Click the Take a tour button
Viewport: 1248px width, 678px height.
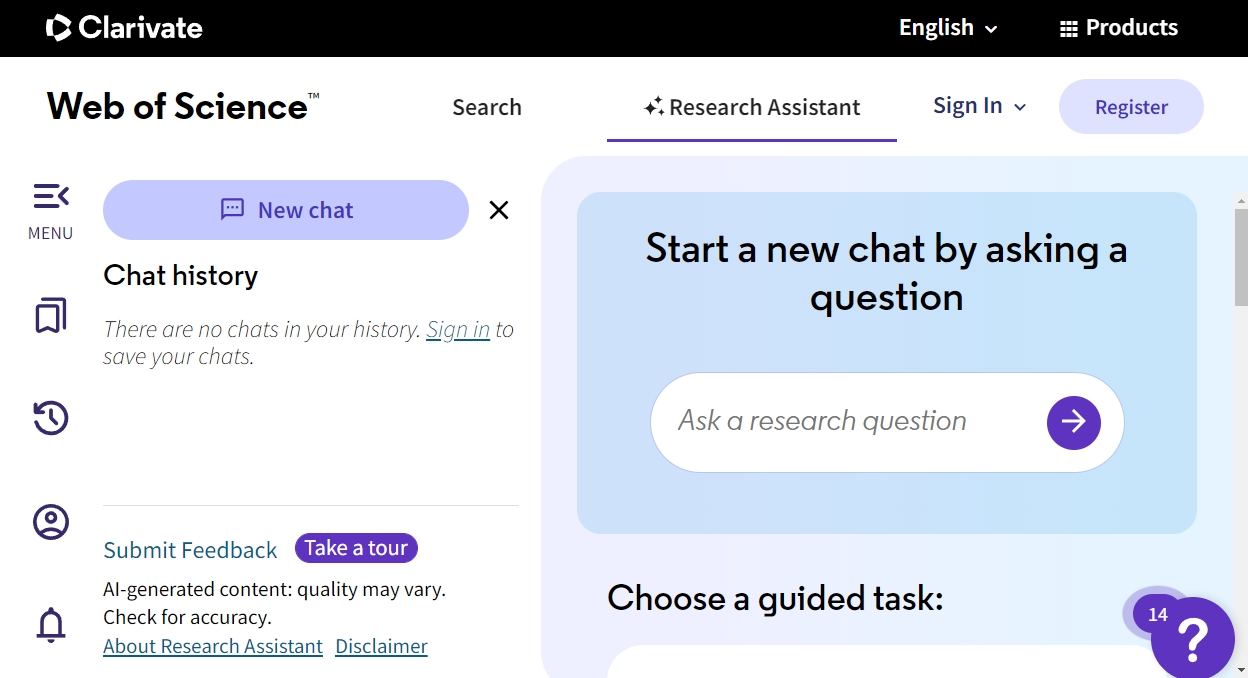click(x=356, y=548)
